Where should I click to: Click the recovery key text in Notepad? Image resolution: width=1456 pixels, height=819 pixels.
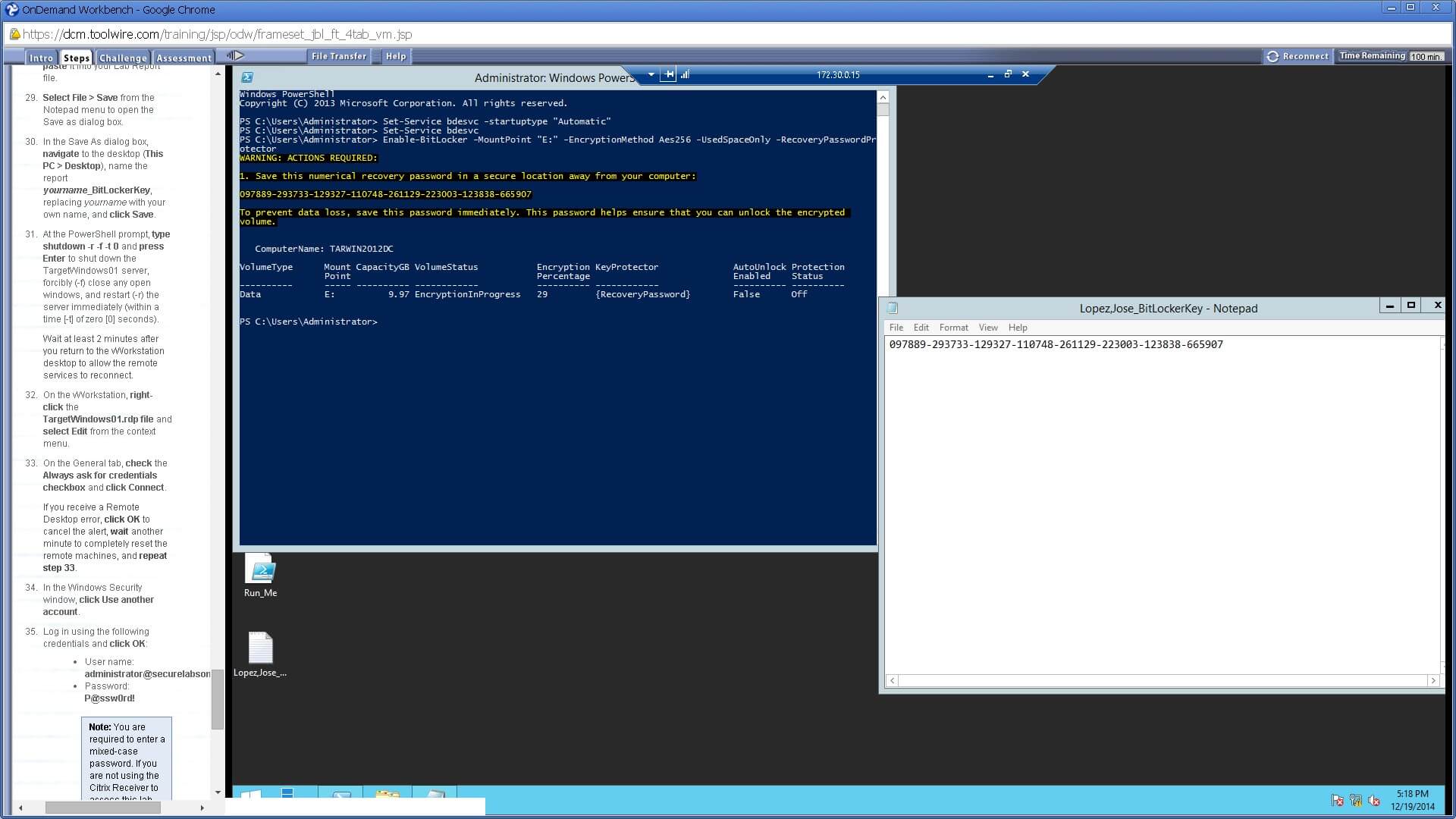[1056, 344]
